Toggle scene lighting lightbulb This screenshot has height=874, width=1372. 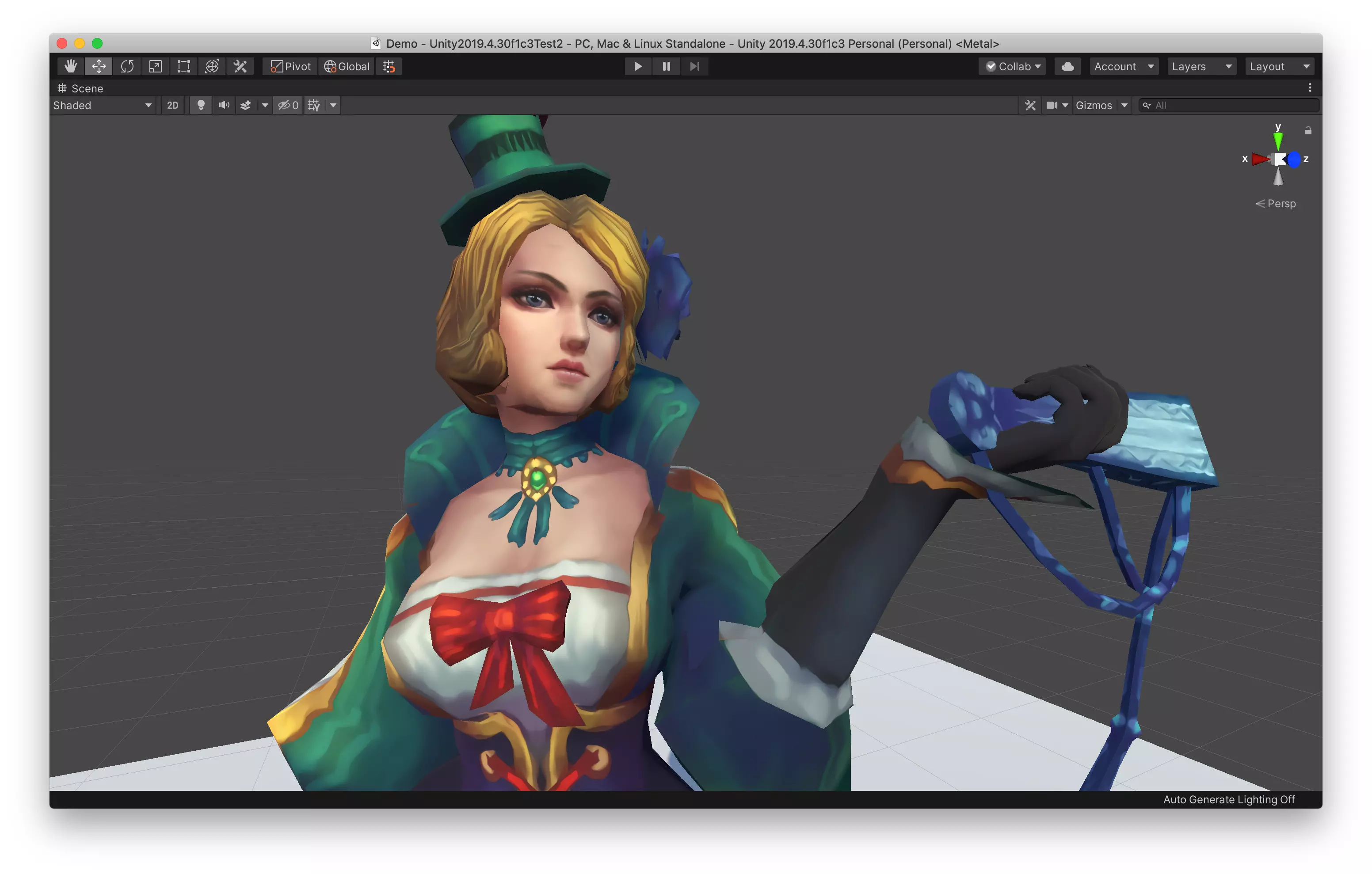coord(201,106)
